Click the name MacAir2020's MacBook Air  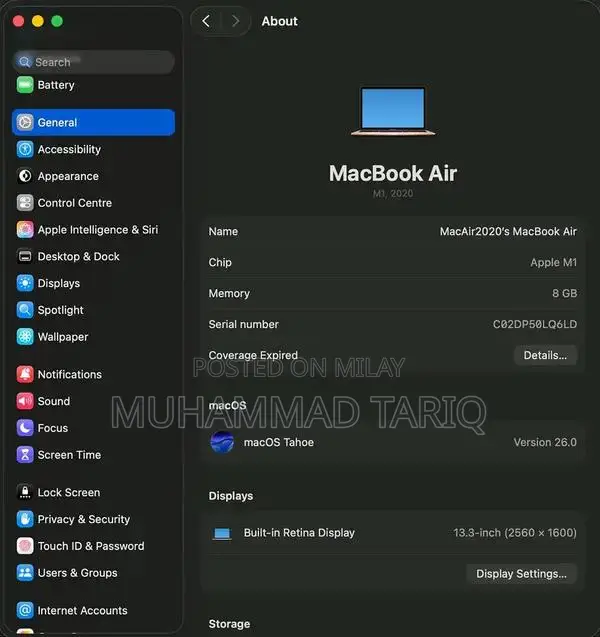coord(508,232)
